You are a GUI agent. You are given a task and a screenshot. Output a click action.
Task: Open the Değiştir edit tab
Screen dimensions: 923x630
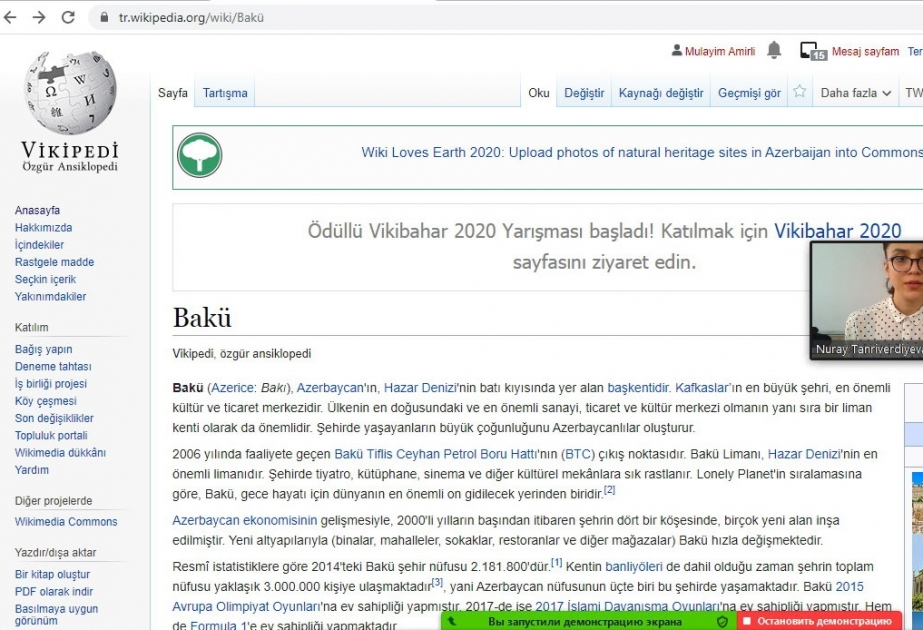point(584,92)
